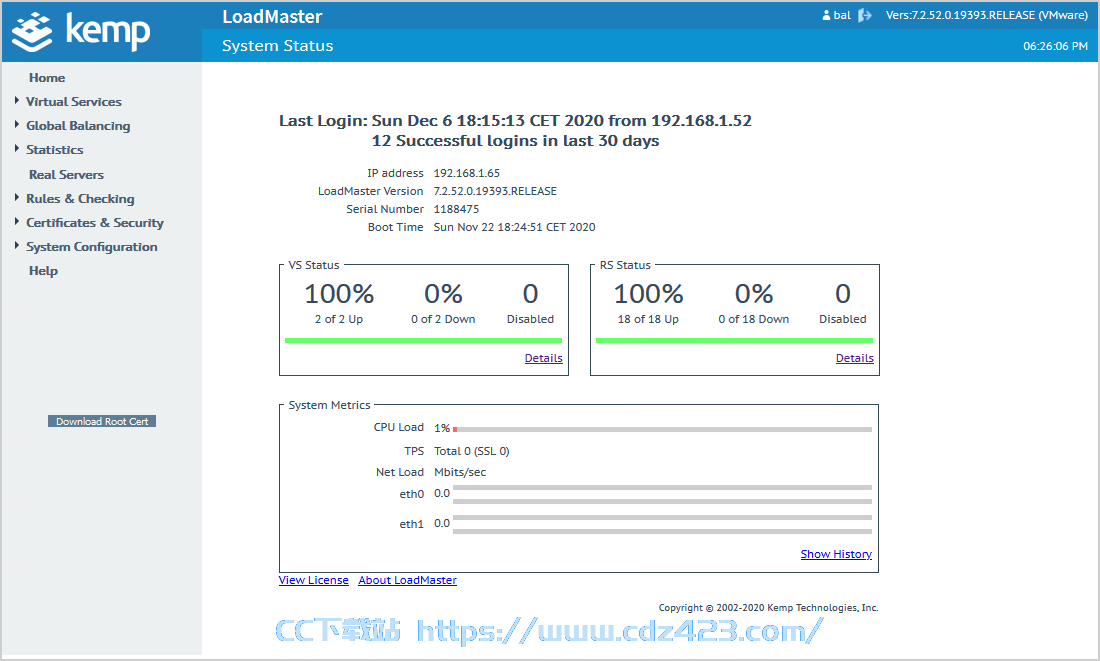1100x661 pixels.
Task: Open Rules & Checking menu
Action: click(80, 199)
